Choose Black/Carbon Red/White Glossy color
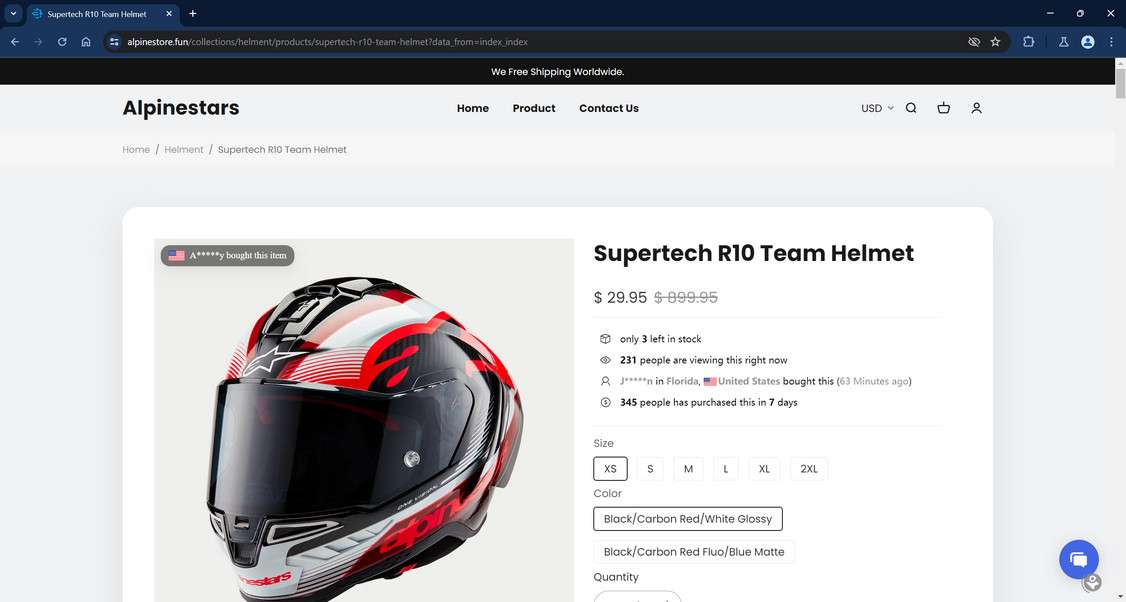The width and height of the screenshot is (1126, 602). 688,519
